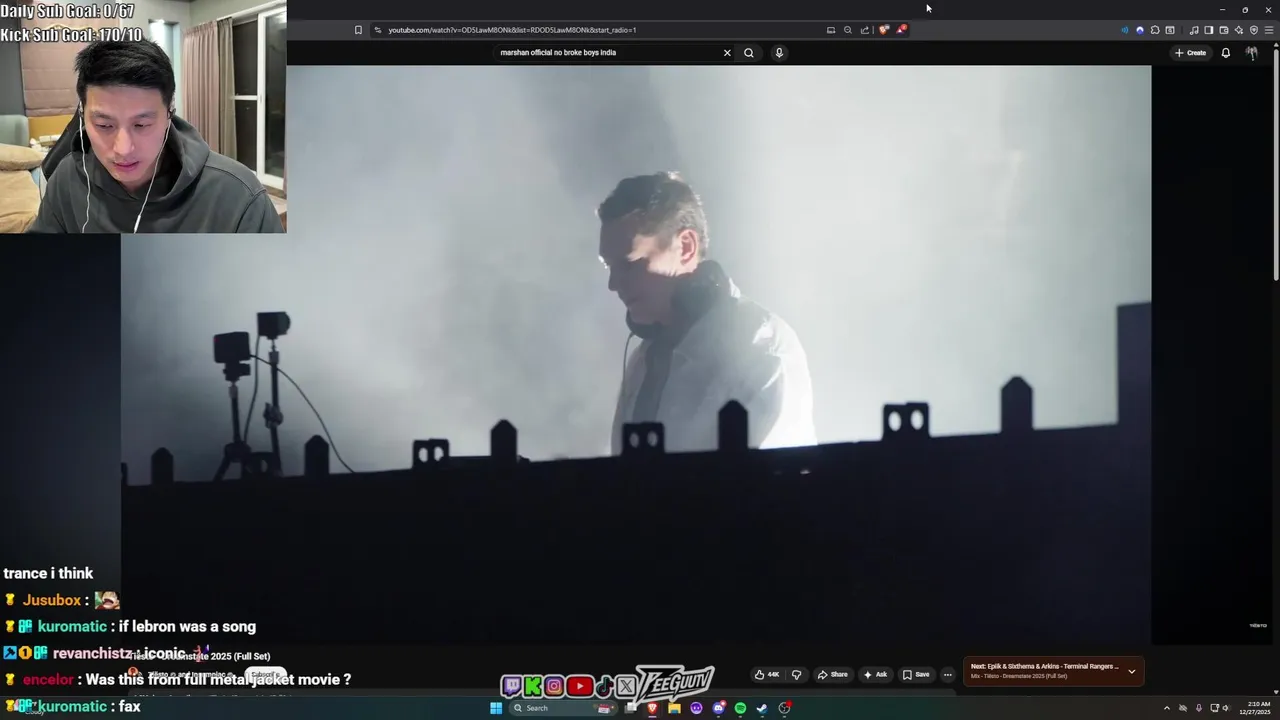Screen dimensions: 1280x720
Task: Open Brave browser from the taskbar
Action: 652,708
